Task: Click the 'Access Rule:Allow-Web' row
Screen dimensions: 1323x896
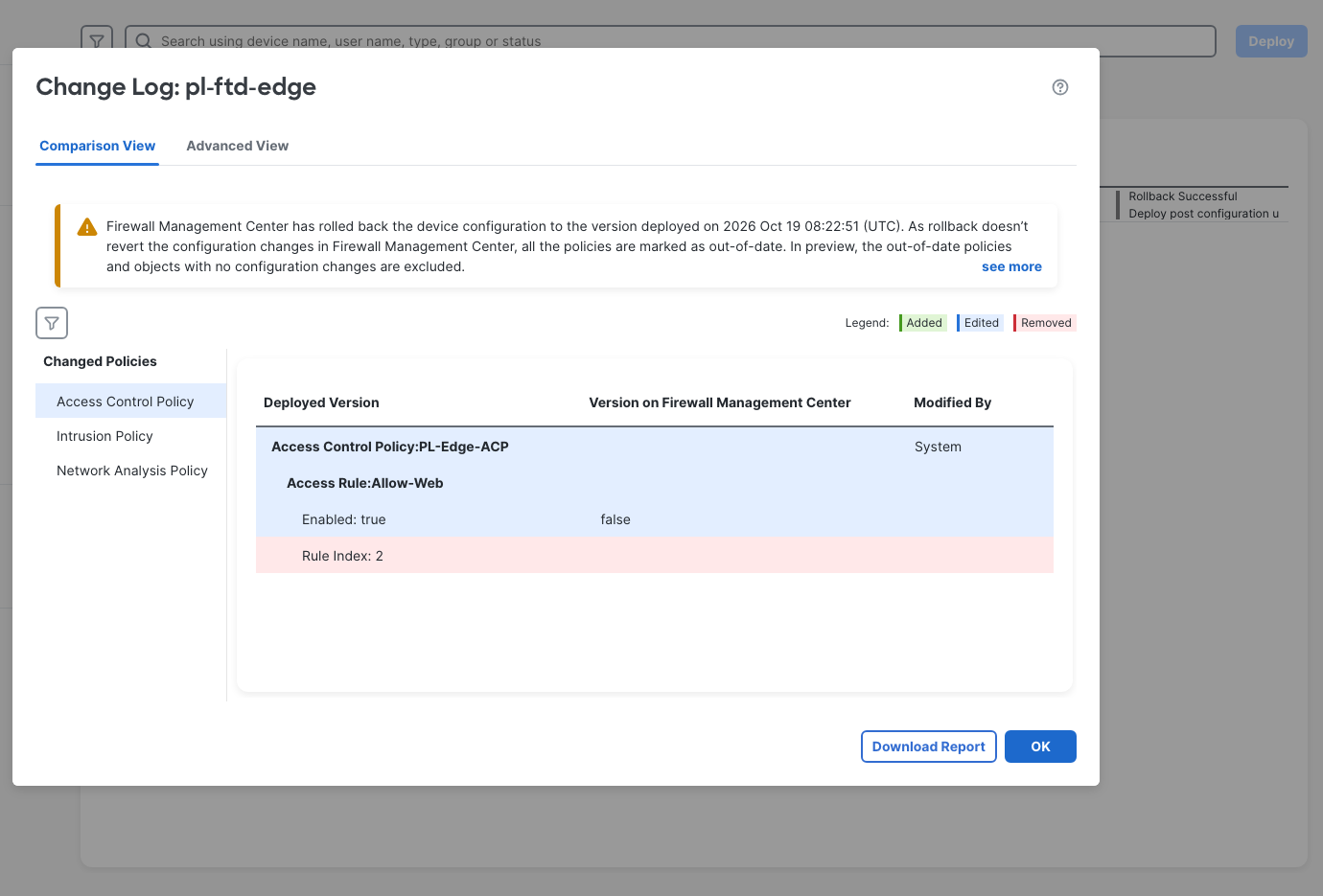Action: [x=655, y=483]
